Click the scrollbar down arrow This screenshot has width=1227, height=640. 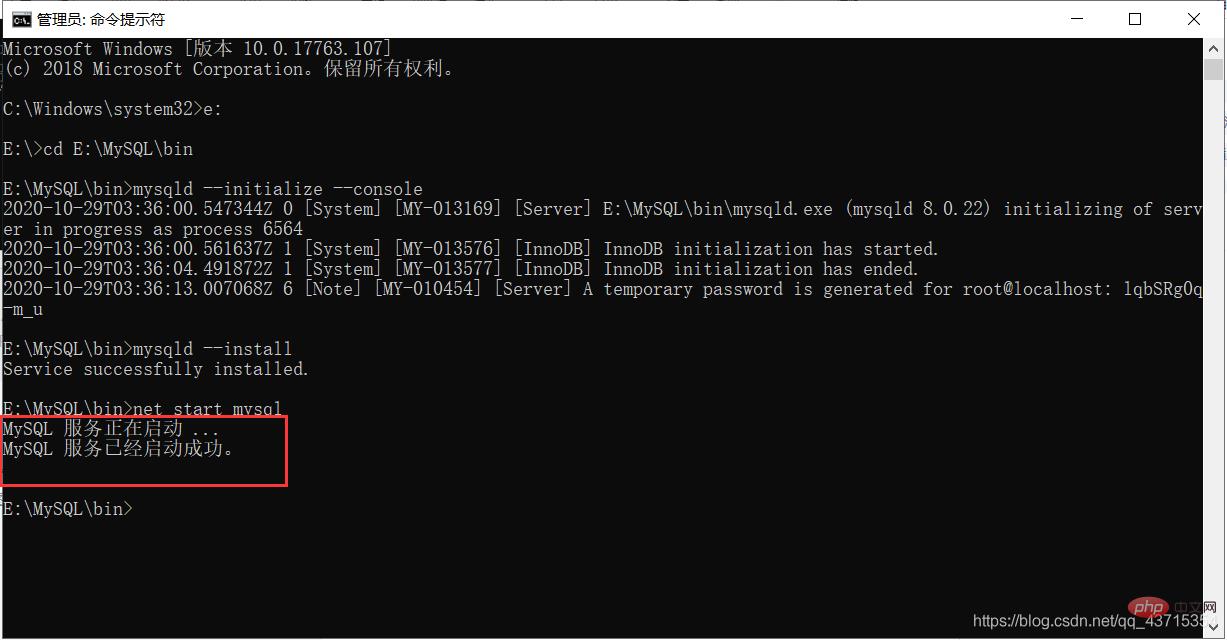[x=1214, y=627]
